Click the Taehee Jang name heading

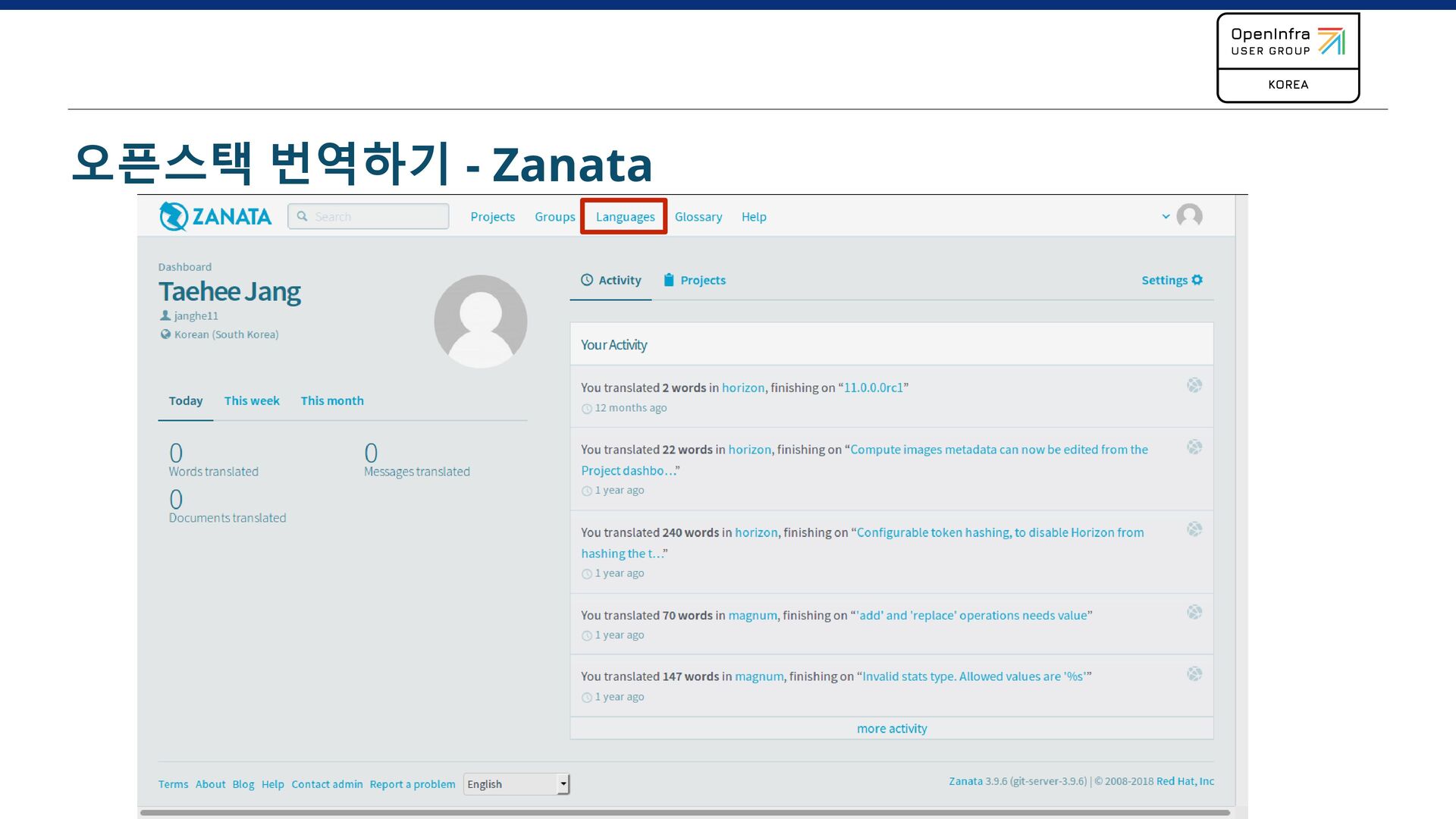click(230, 291)
